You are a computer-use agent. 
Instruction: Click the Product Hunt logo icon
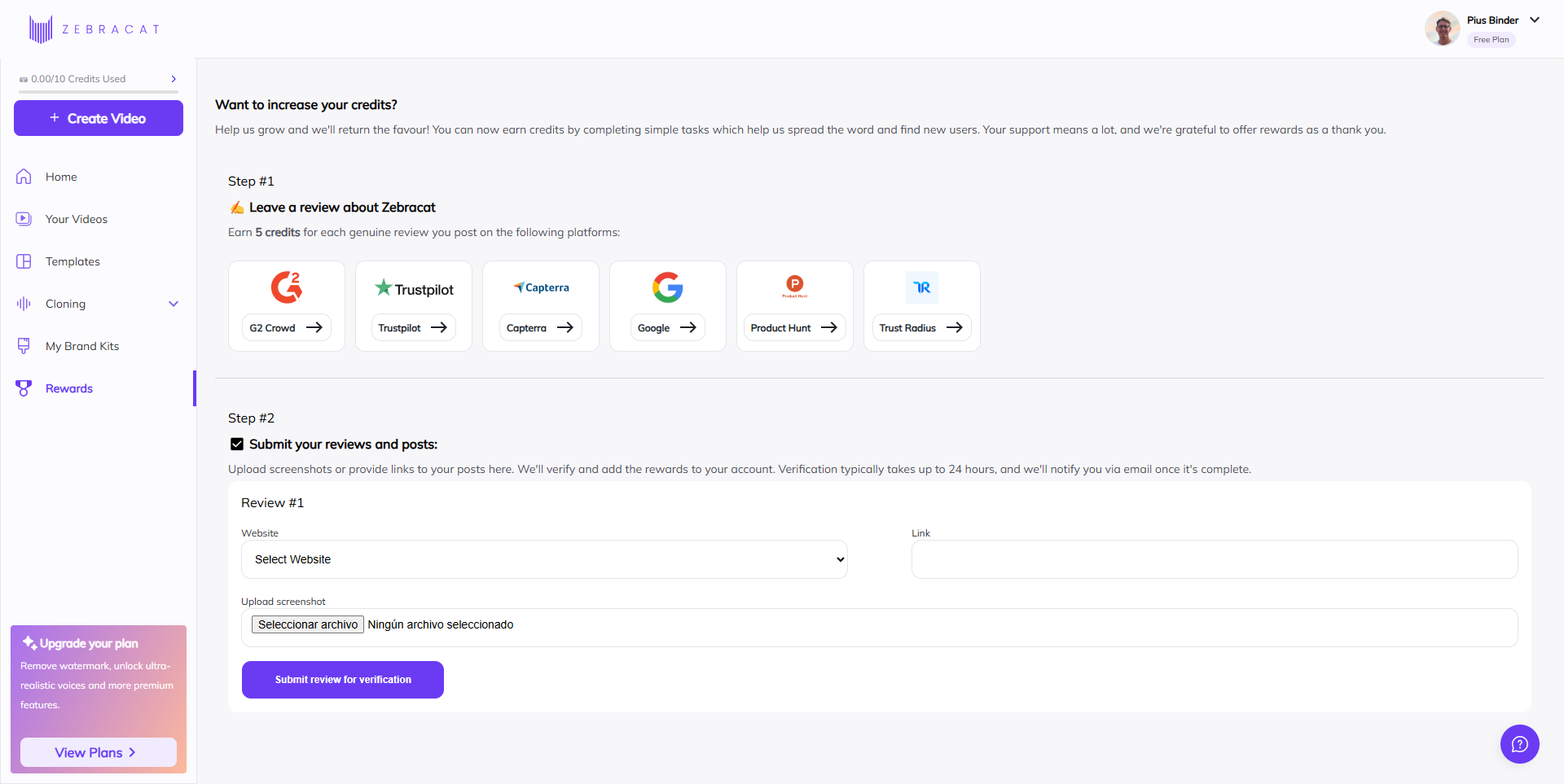tap(794, 285)
